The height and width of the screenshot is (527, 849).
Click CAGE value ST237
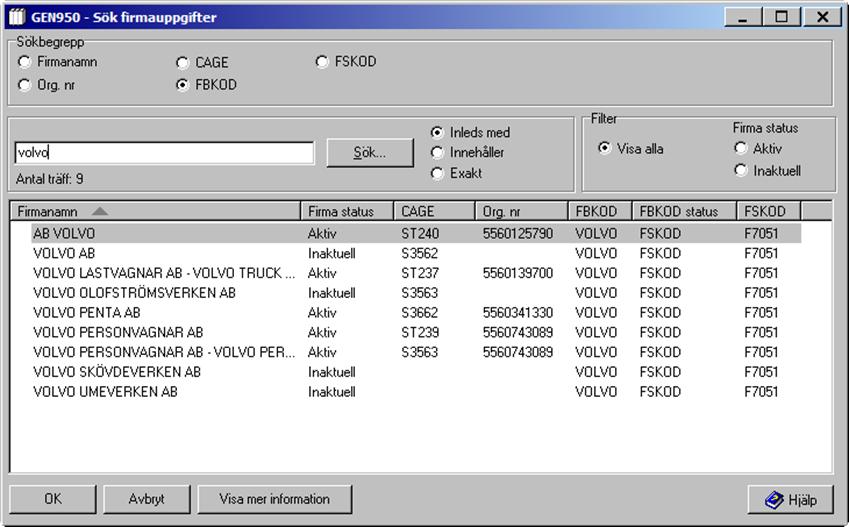pyautogui.click(x=420, y=273)
